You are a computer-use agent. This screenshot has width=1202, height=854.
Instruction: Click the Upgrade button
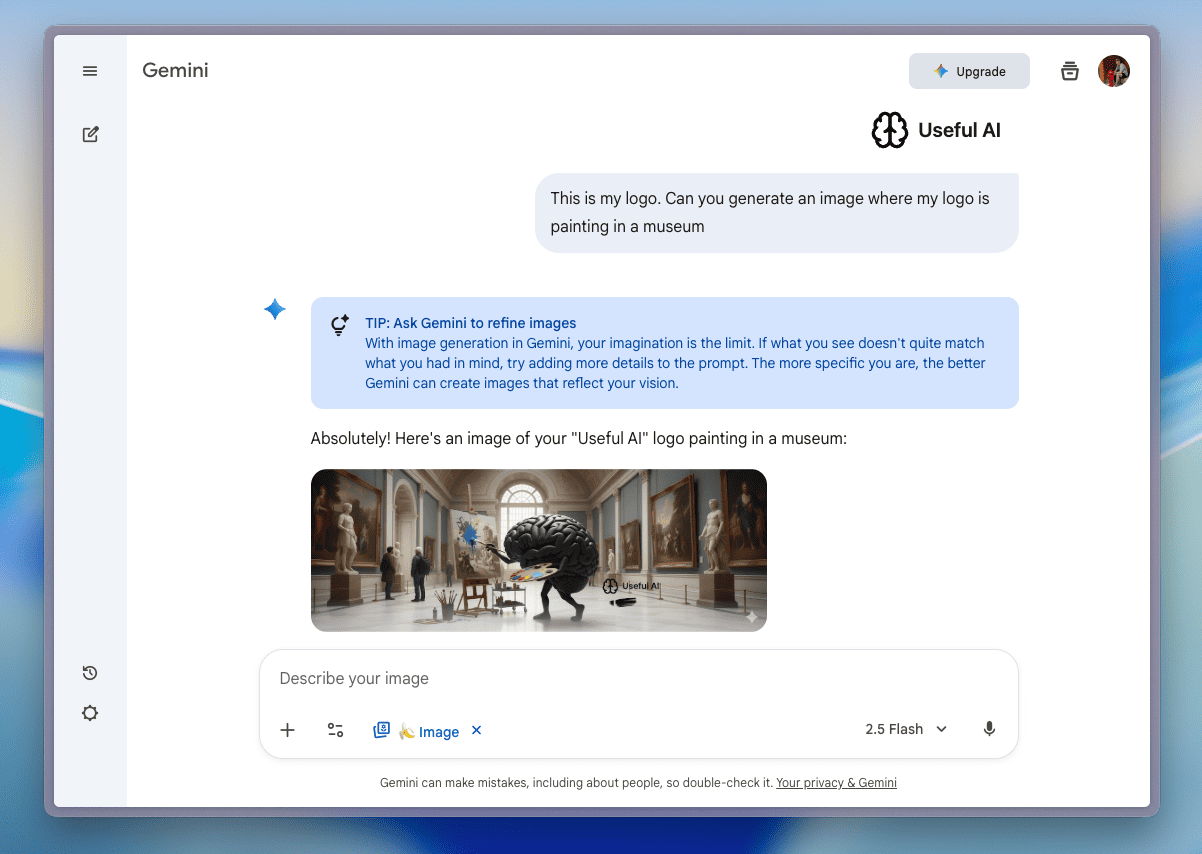968,71
